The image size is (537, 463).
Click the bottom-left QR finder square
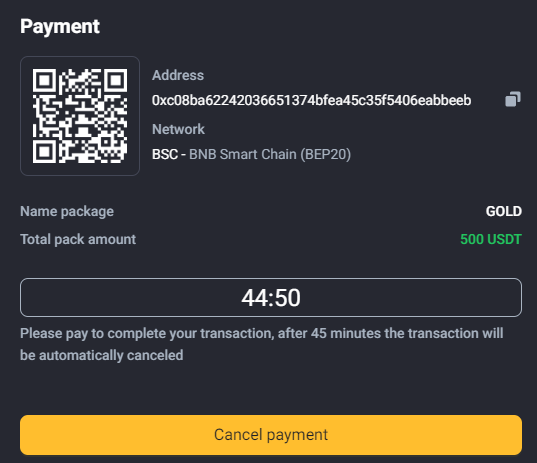point(45,151)
